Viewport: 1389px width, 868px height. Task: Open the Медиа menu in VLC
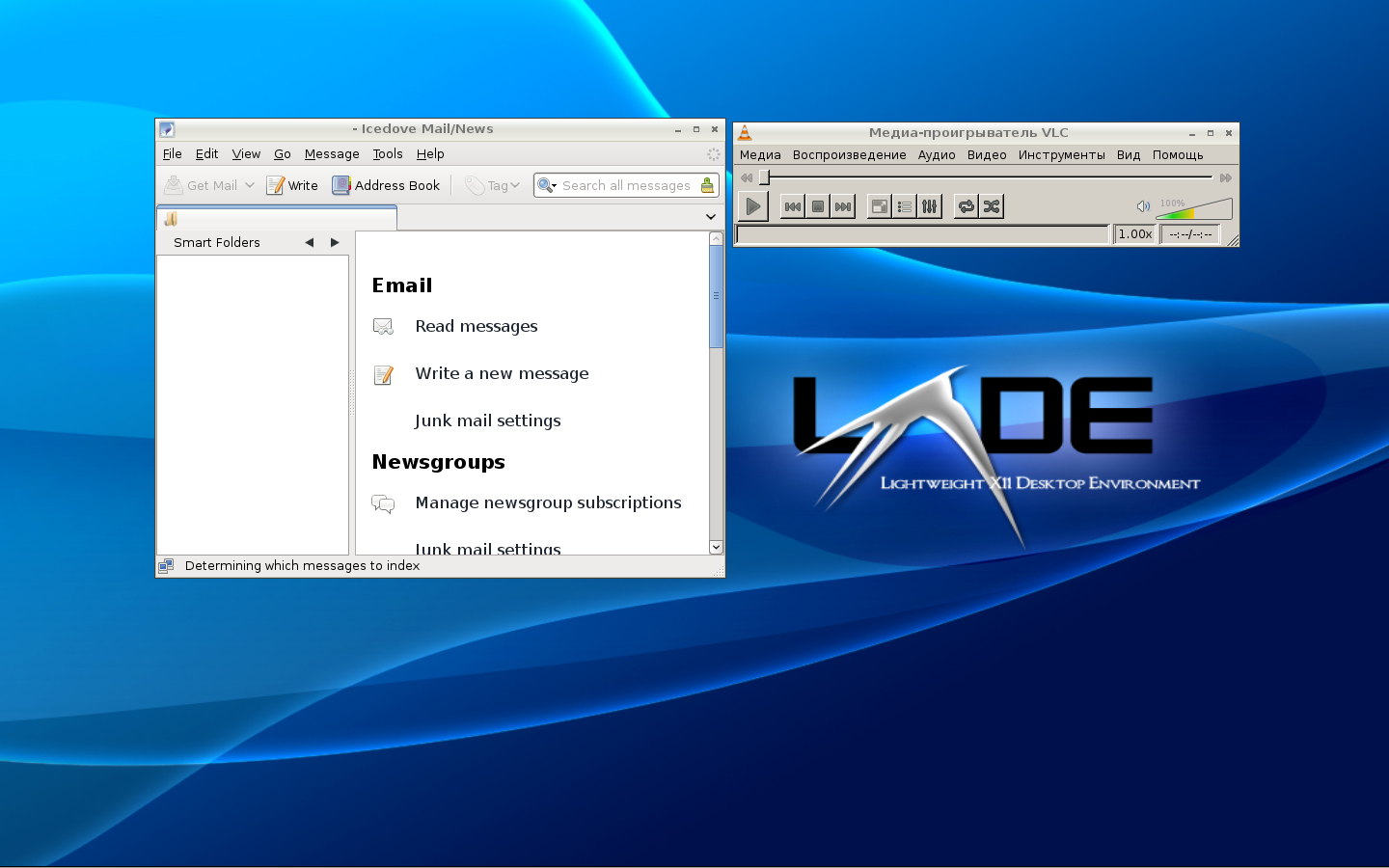click(760, 154)
